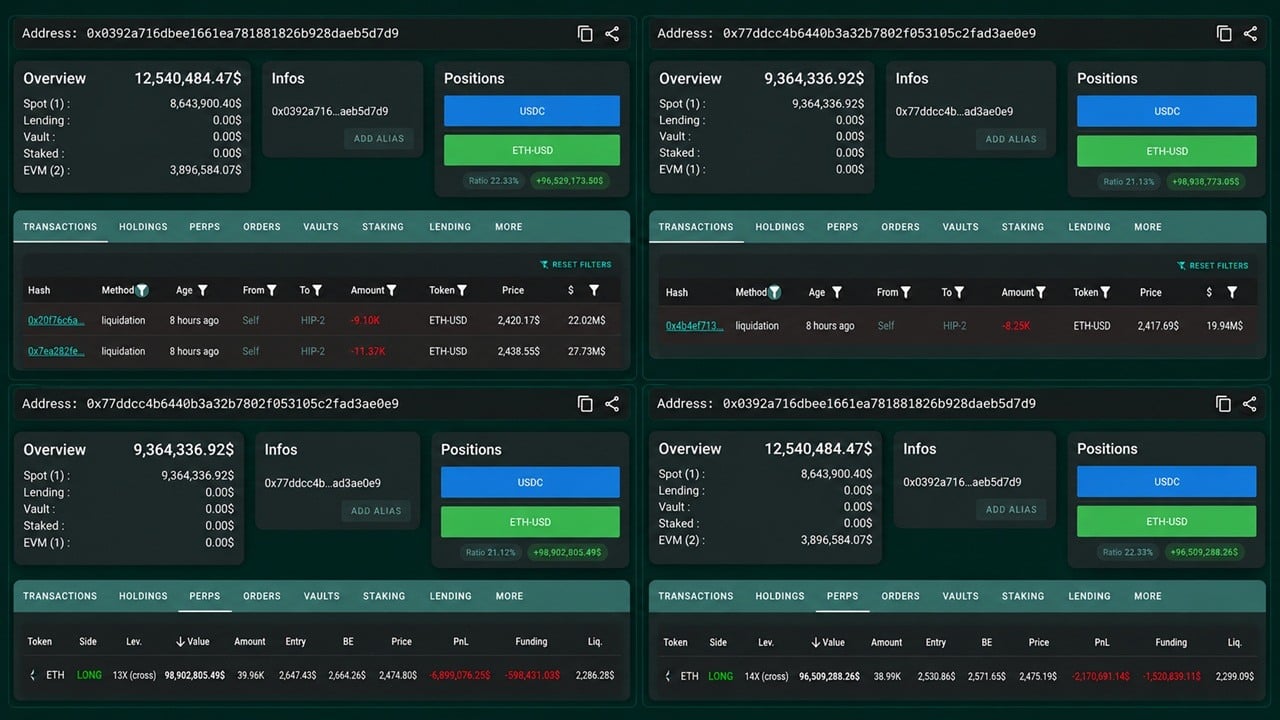This screenshot has width=1280, height=720.
Task: Open $ column filter in 0x77dd transactions table
Action: coord(1232,292)
